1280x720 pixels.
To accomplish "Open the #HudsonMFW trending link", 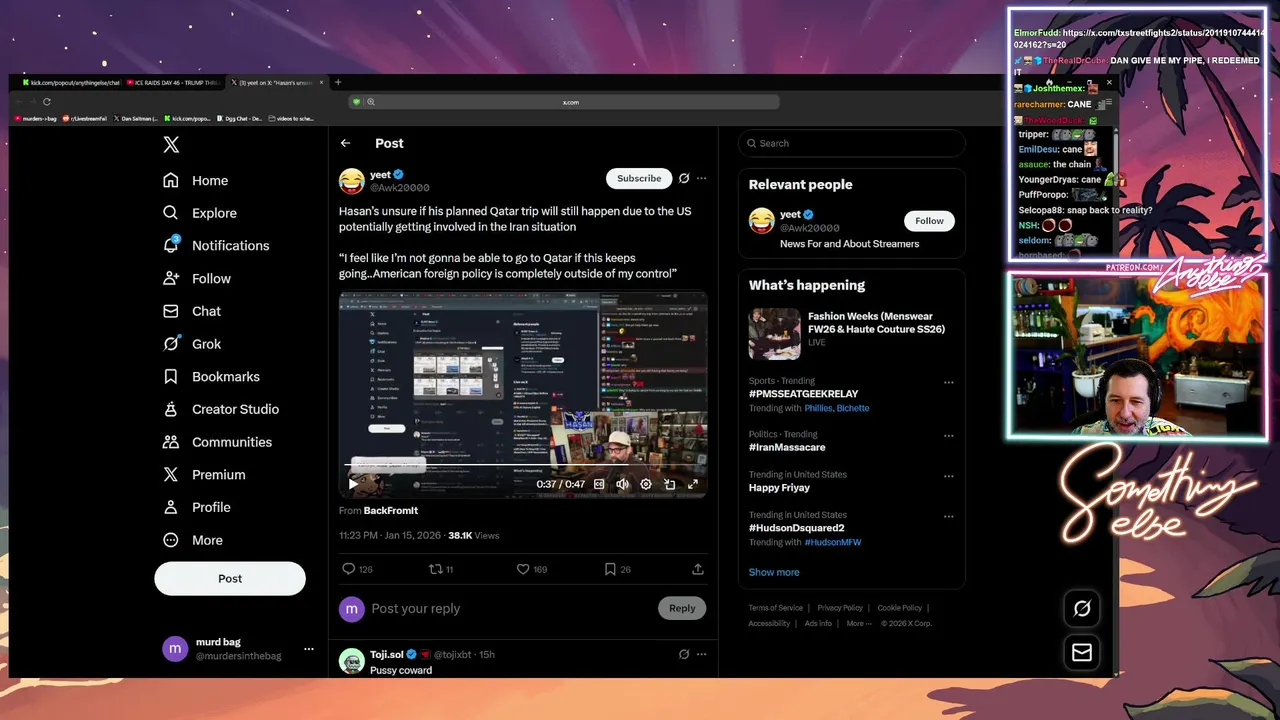I will 833,542.
